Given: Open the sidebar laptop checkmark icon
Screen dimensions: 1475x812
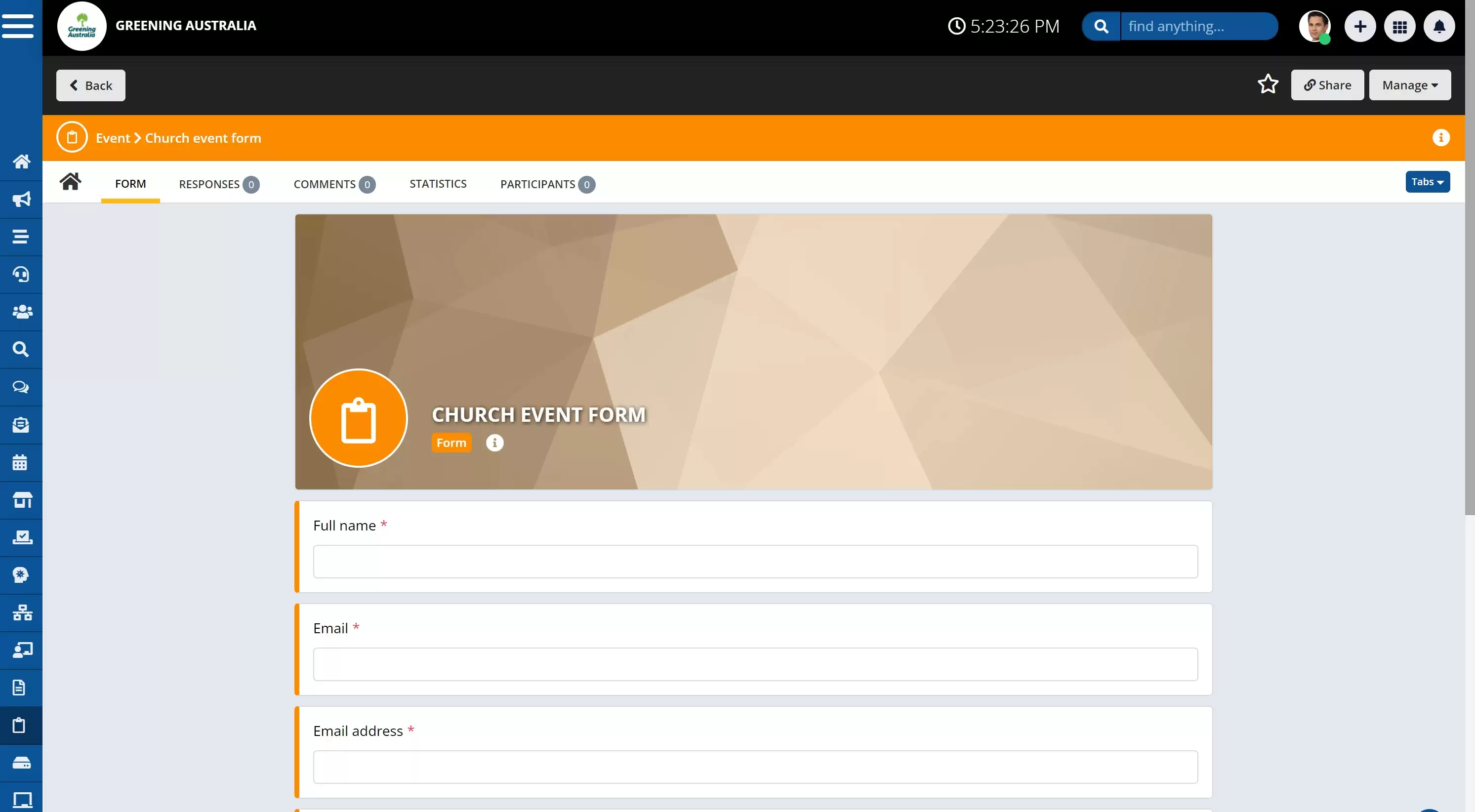Looking at the screenshot, I should point(21,537).
